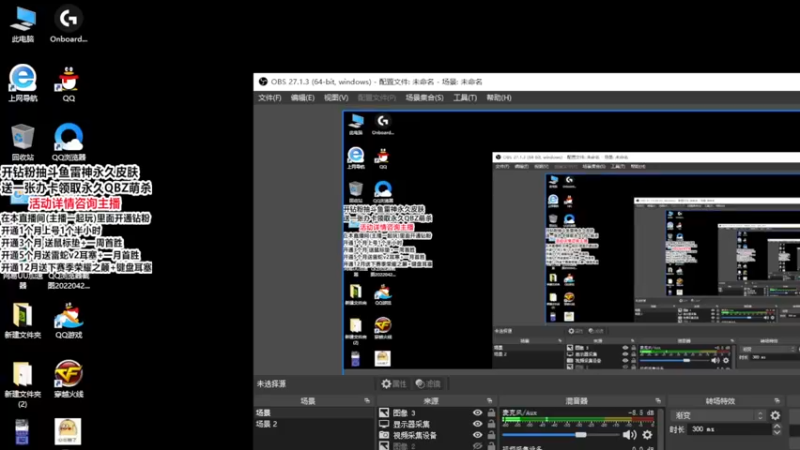
Task: Select the 图像 3 source name
Action: pyautogui.click(x=404, y=413)
